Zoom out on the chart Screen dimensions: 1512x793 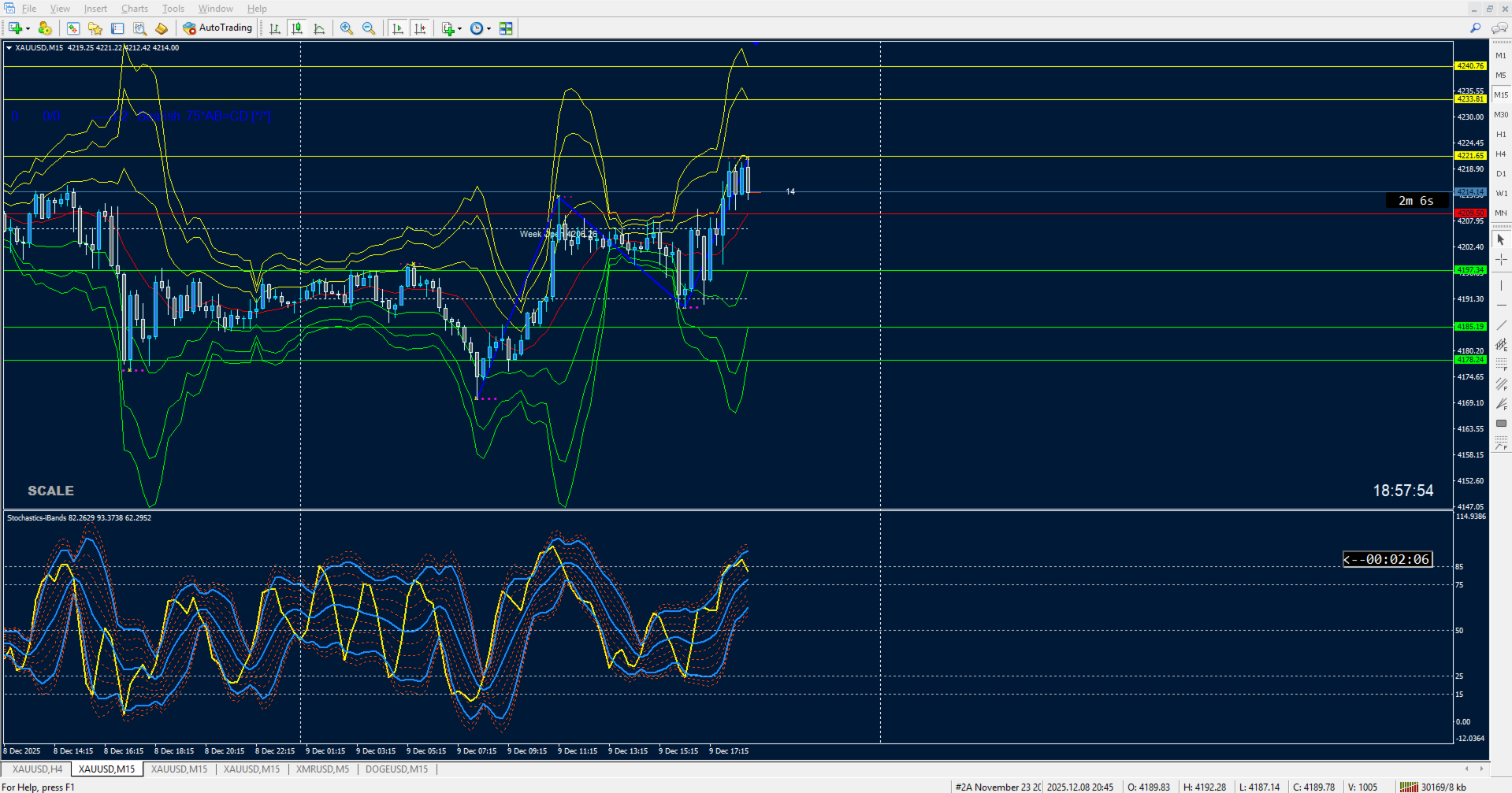pyautogui.click(x=368, y=28)
